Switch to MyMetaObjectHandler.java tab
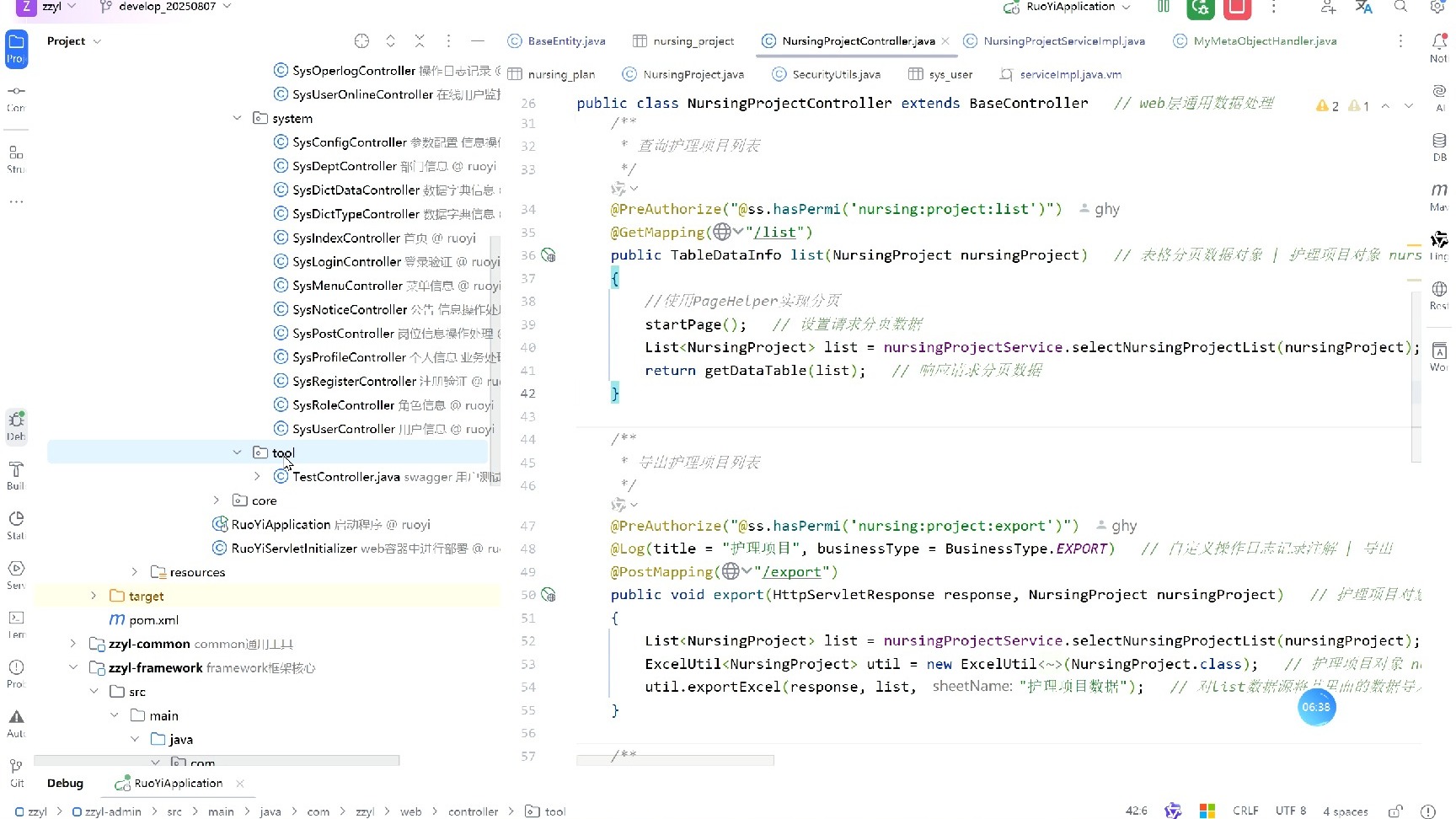 (x=1255, y=40)
